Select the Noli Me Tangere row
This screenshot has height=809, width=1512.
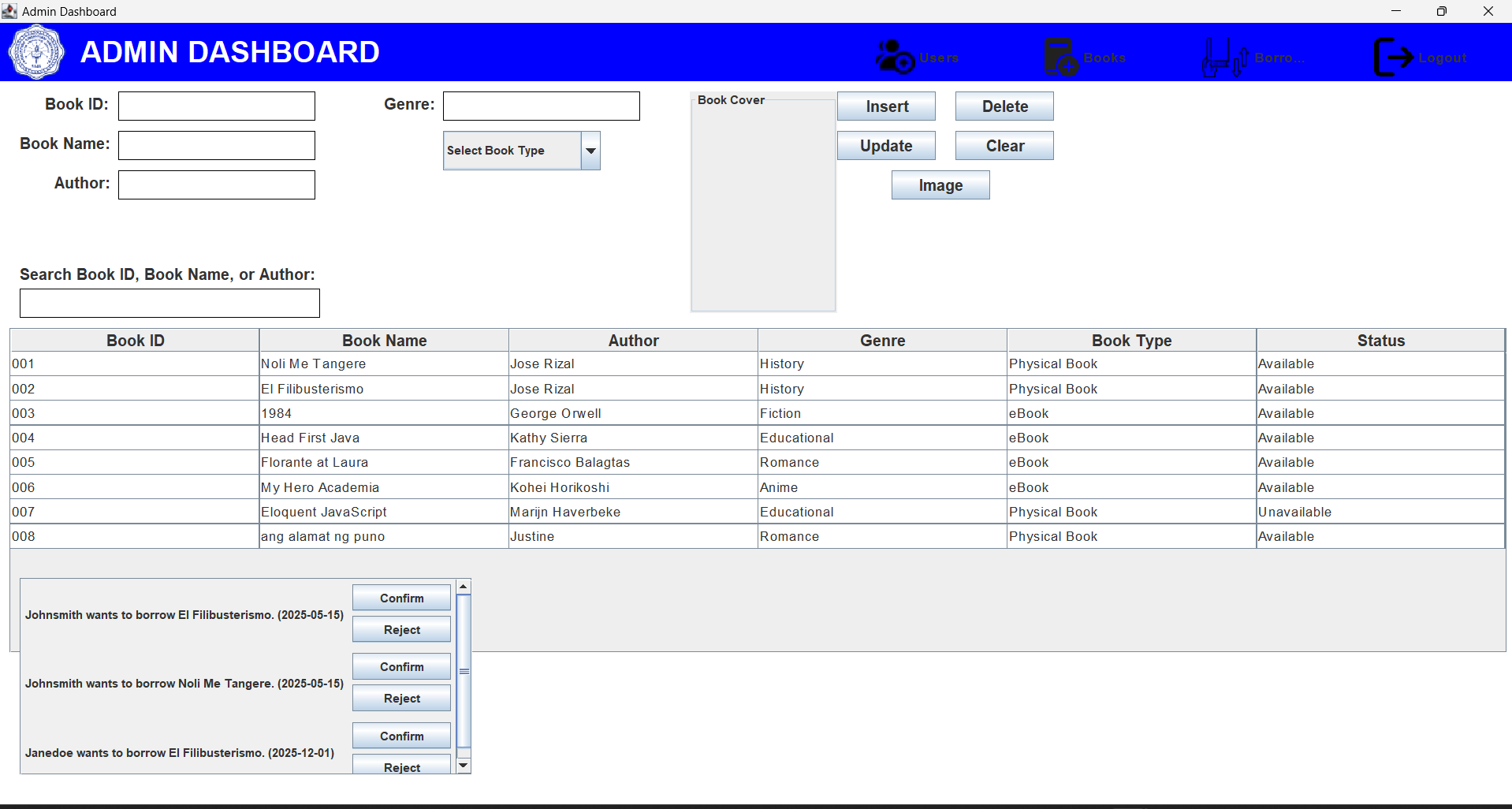point(758,363)
